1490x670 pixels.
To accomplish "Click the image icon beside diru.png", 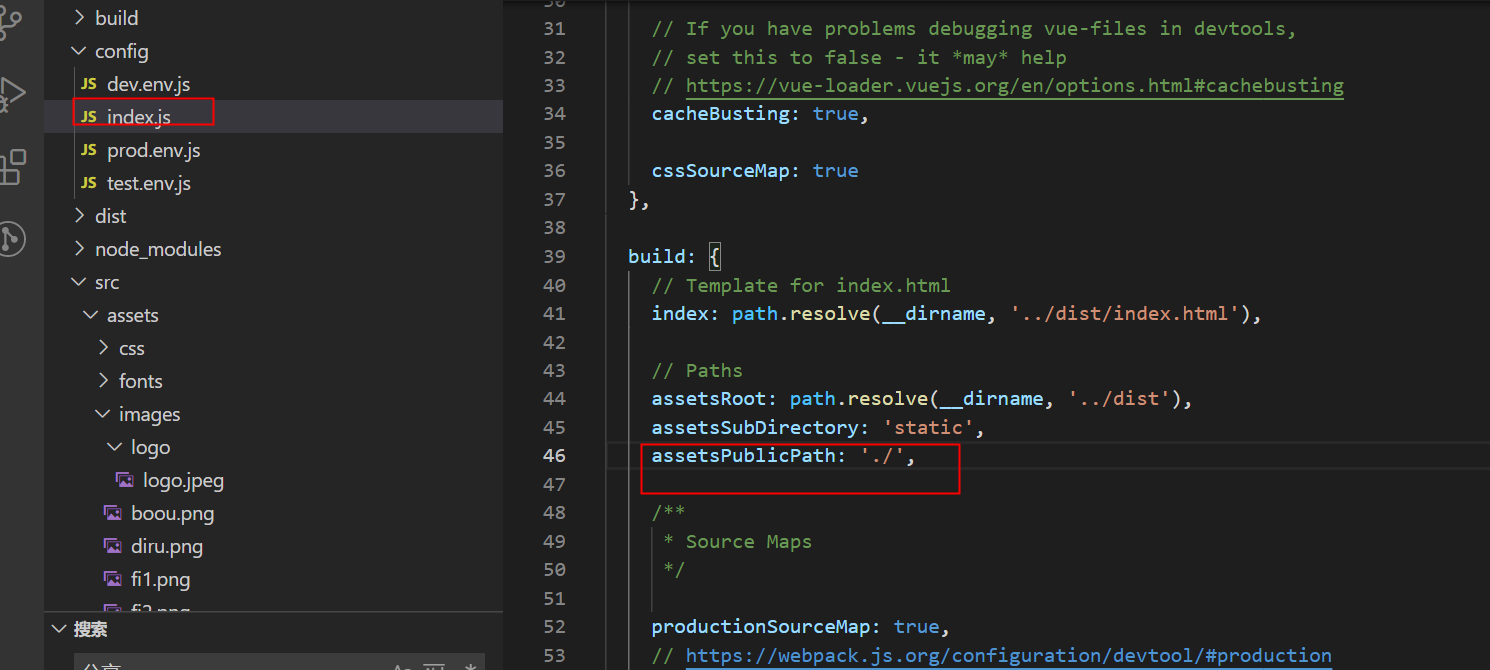I will click(113, 546).
